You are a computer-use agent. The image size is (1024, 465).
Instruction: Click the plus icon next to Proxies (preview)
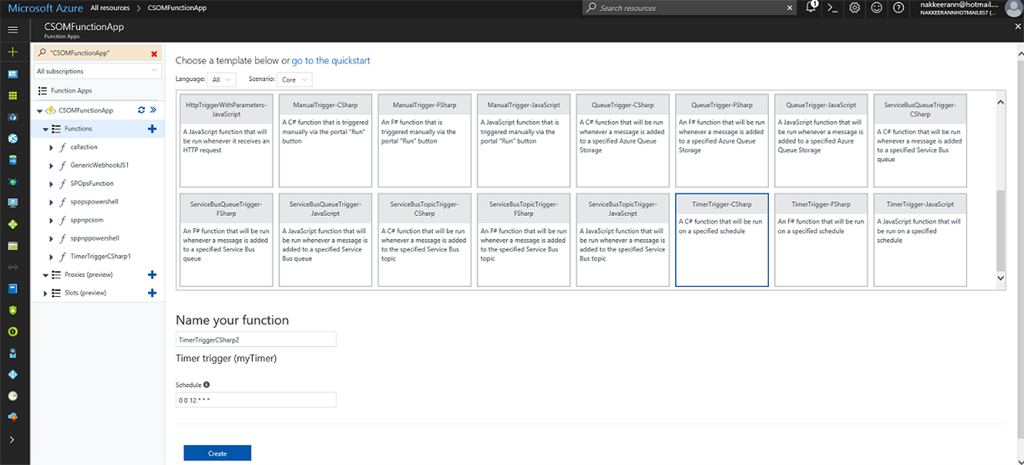152,274
